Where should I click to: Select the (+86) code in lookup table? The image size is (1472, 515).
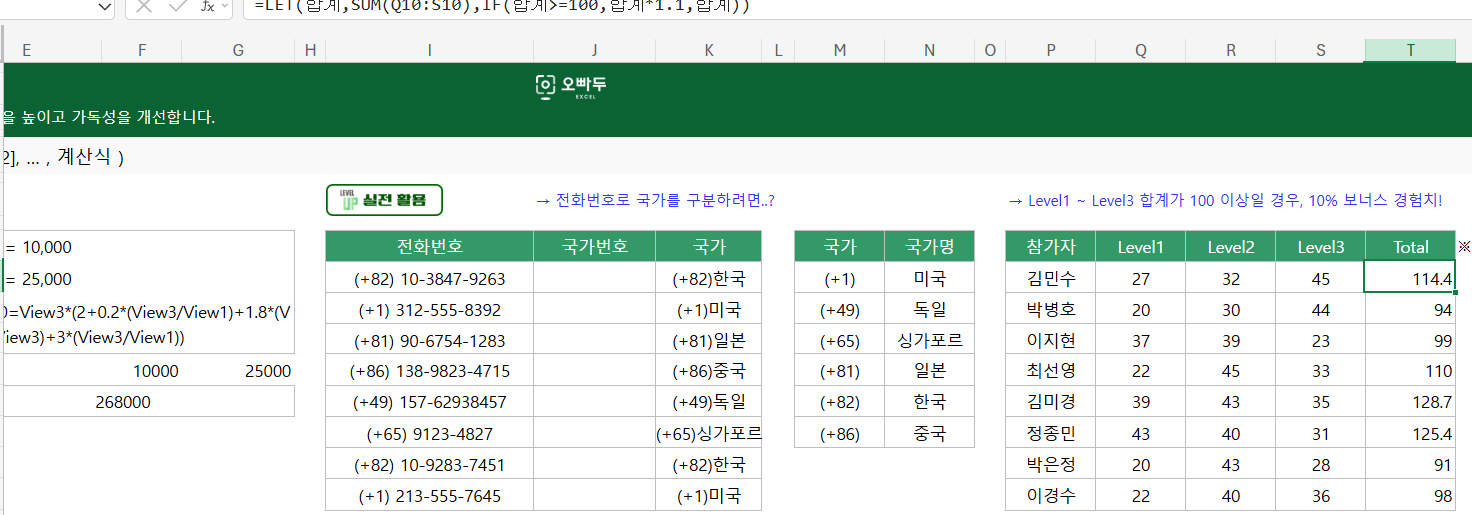(840, 434)
